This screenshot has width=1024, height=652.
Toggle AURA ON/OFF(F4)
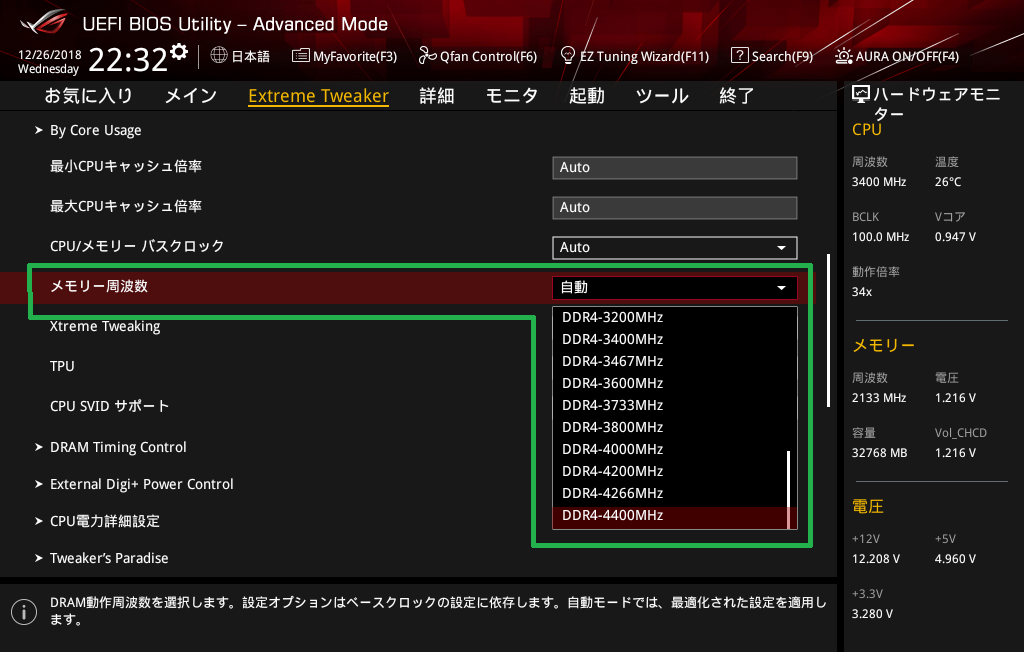point(897,56)
